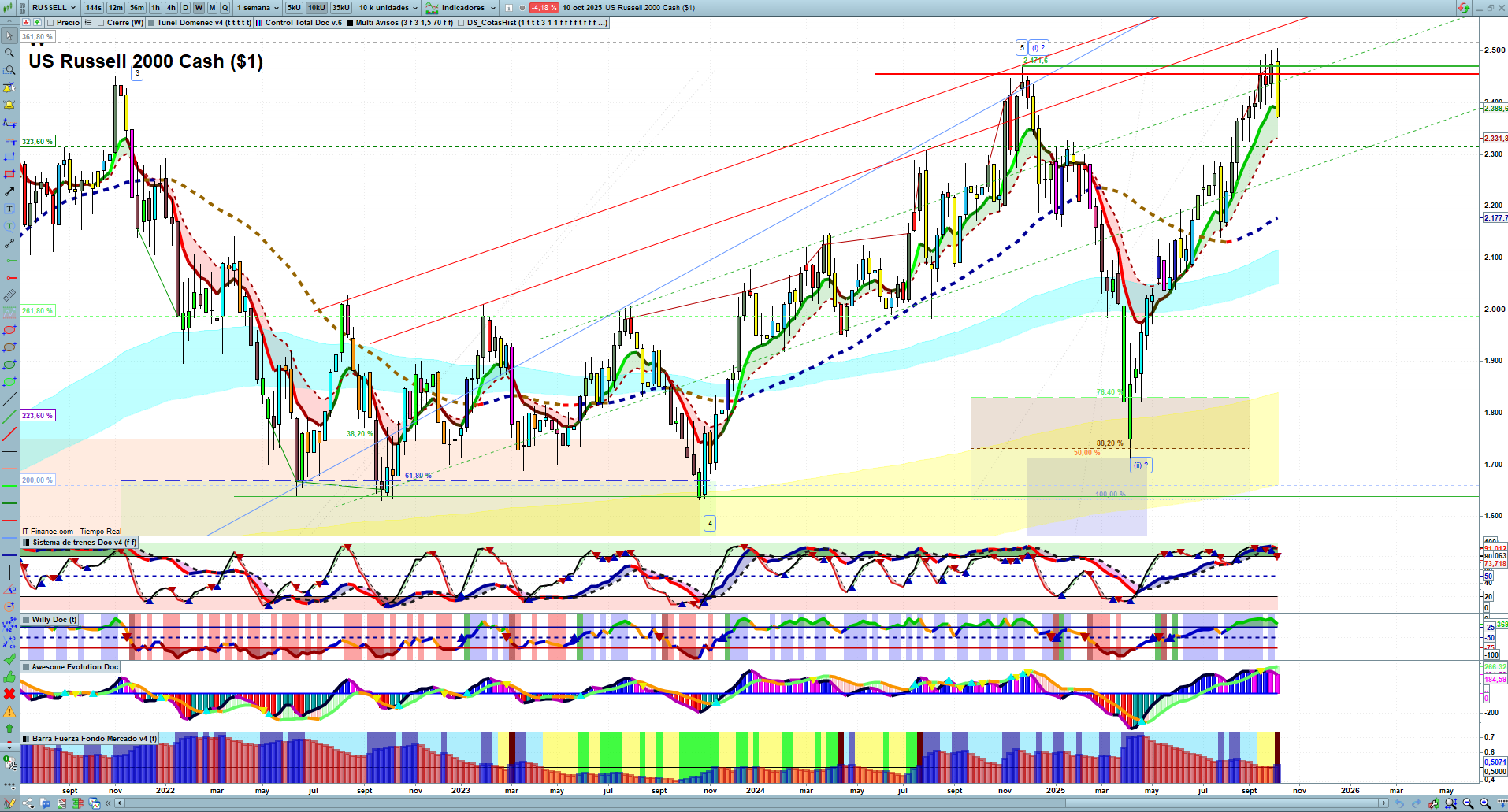Set history to 10kU units
The width and height of the screenshot is (1508, 812).
pos(317,8)
